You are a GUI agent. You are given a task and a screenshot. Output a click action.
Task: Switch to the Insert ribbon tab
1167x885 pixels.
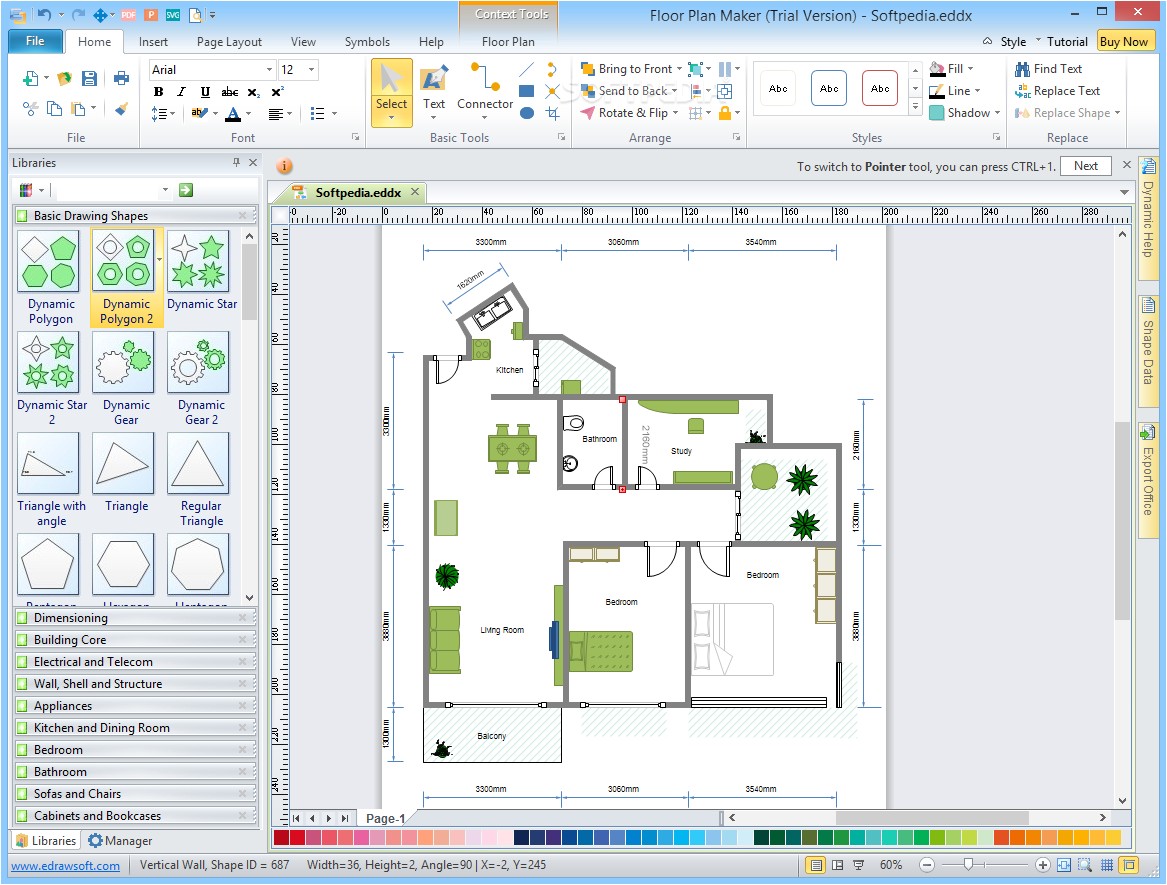(153, 41)
